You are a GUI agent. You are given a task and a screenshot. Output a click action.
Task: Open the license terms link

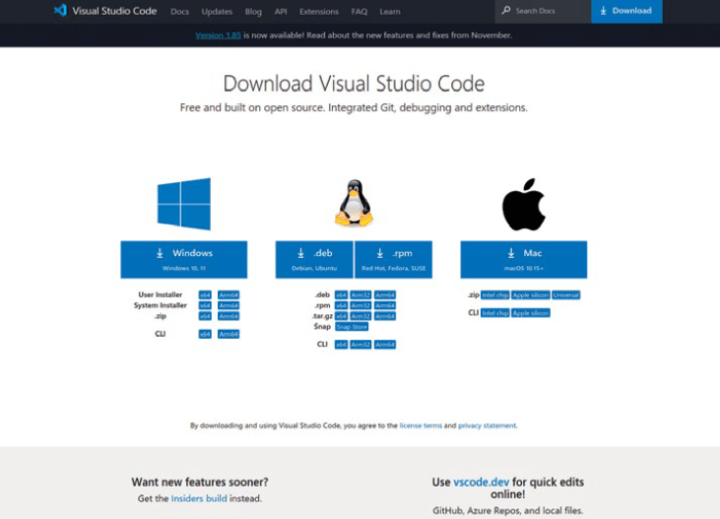point(420,425)
